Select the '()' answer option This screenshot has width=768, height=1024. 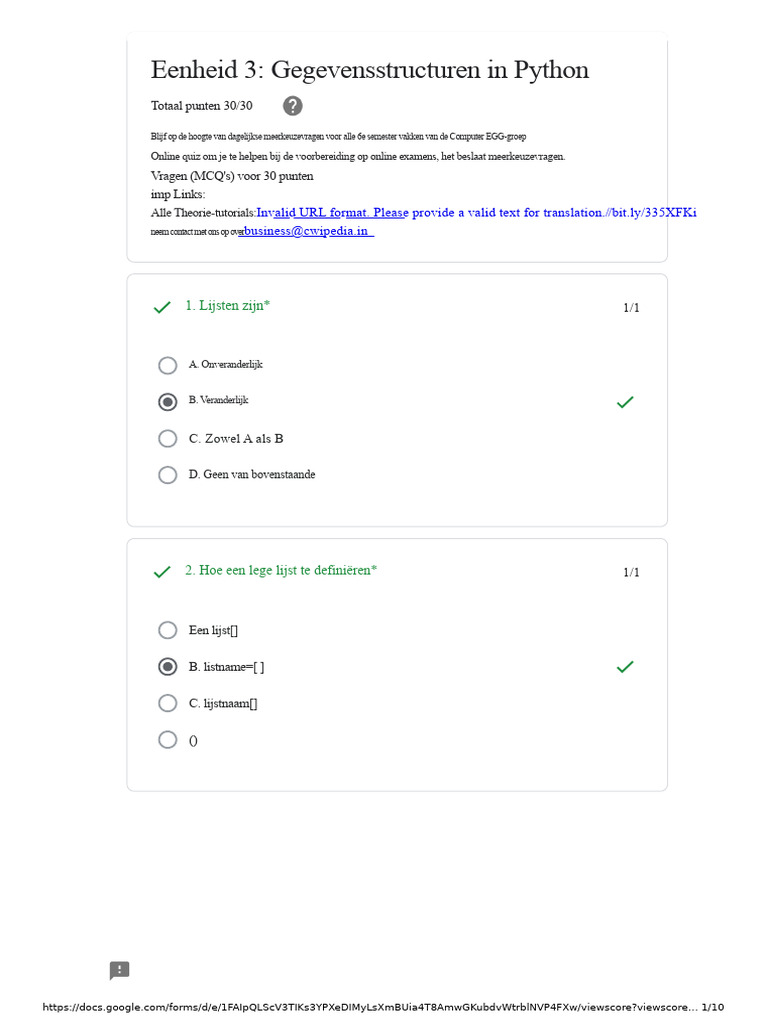[x=168, y=740]
